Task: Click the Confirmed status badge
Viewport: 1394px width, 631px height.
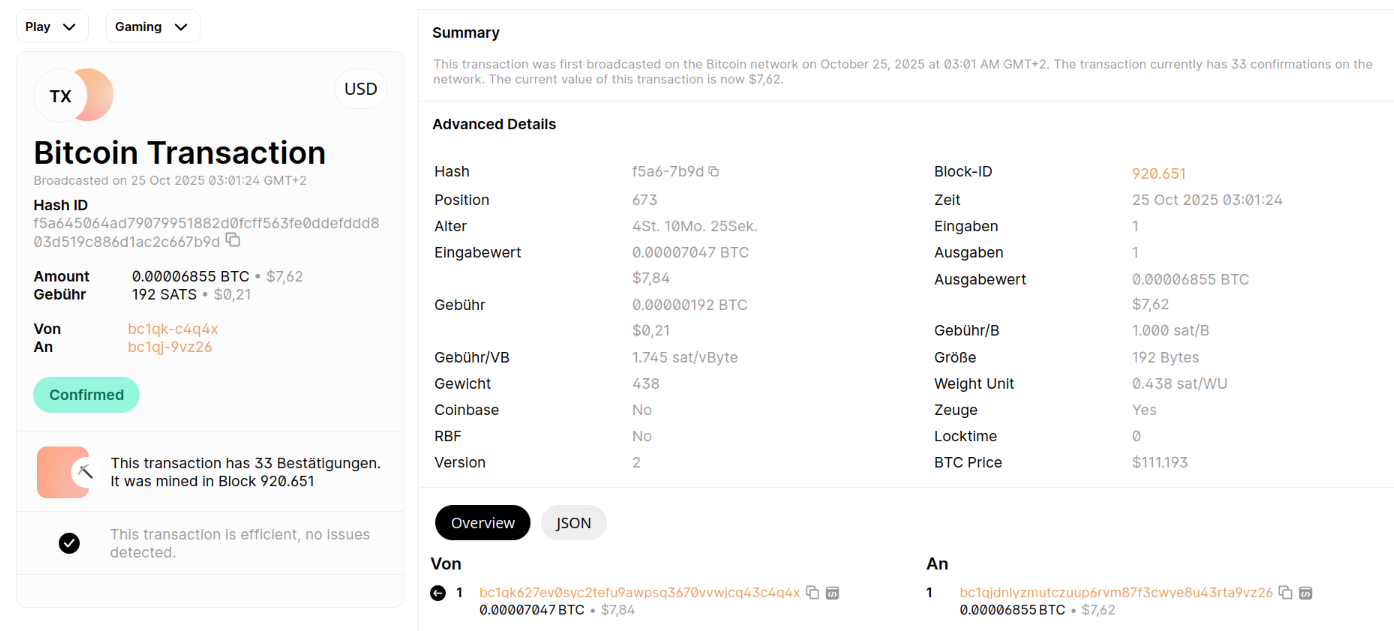Action: tap(87, 395)
